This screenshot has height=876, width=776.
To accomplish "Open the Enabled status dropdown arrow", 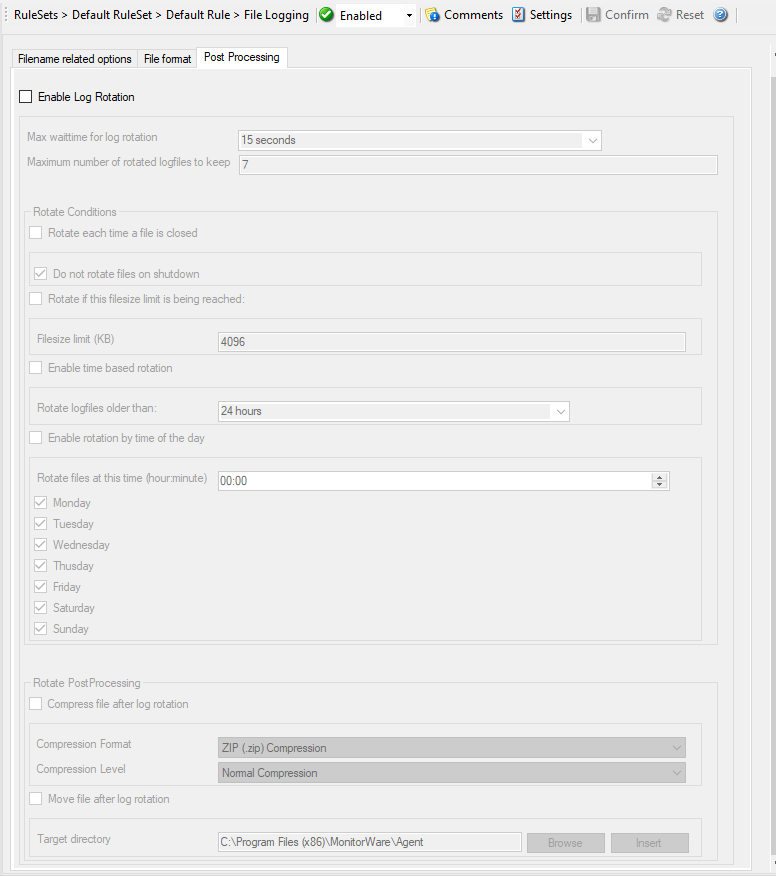I will (x=409, y=16).
